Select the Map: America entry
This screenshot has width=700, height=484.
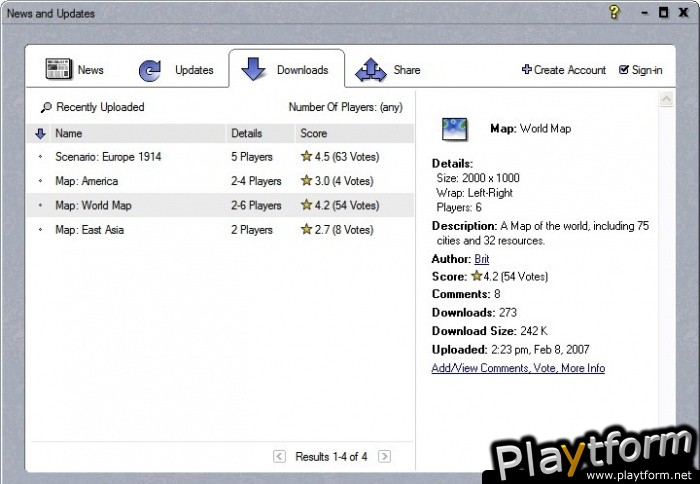click(x=220, y=181)
